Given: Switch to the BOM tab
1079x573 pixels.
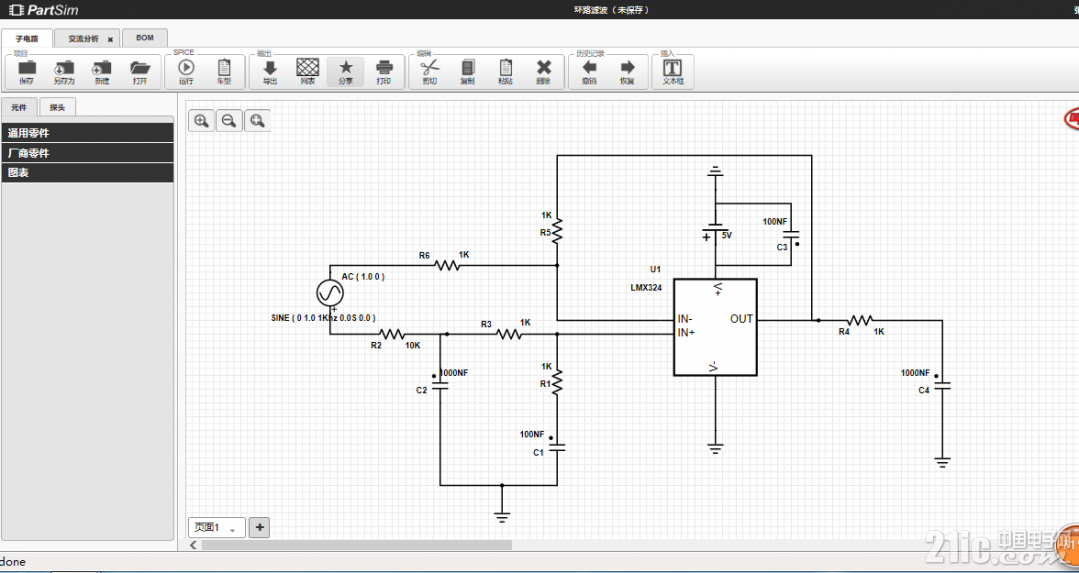Looking at the screenshot, I should point(145,38).
